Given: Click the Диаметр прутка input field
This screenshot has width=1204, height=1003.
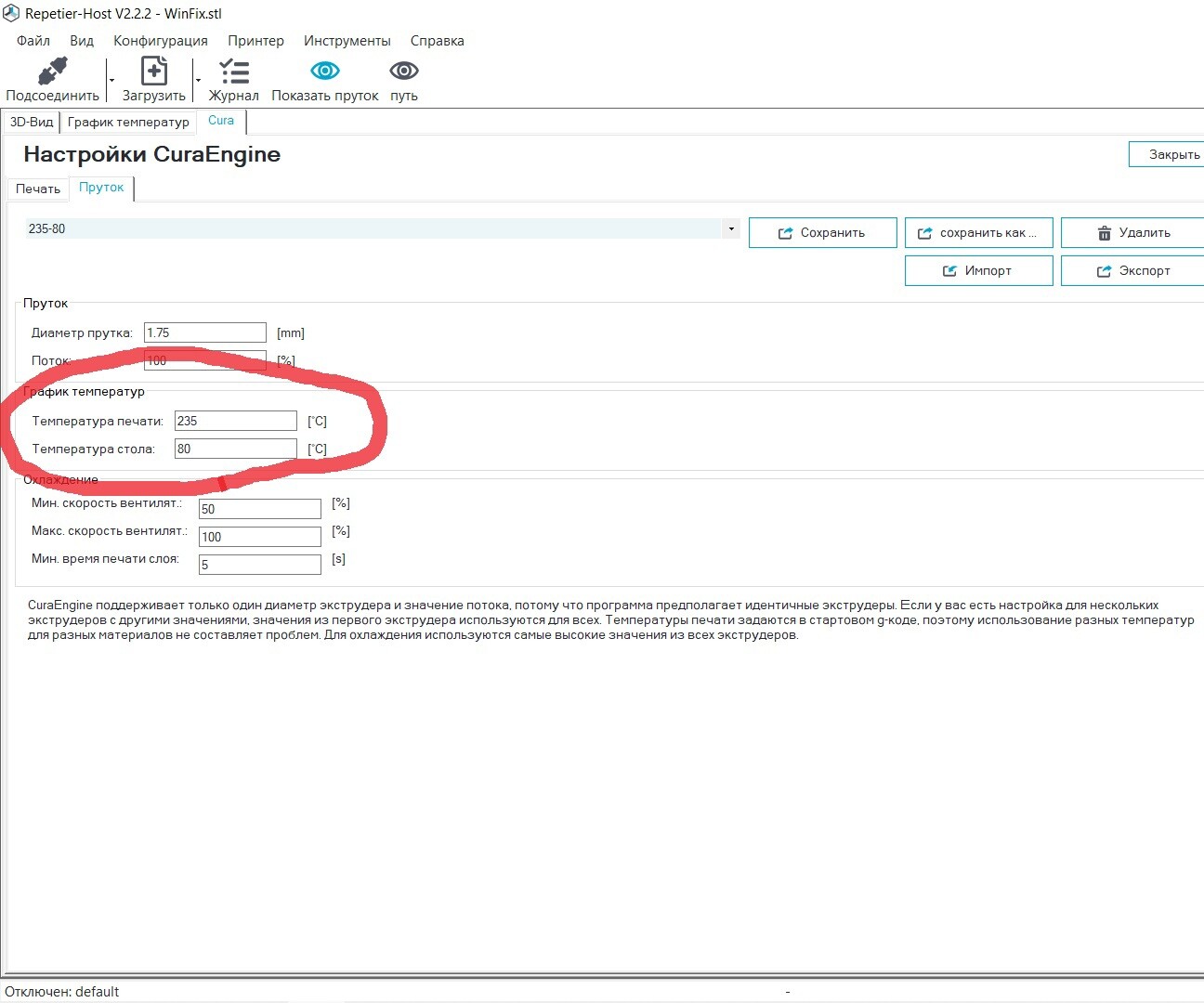Looking at the screenshot, I should [205, 332].
